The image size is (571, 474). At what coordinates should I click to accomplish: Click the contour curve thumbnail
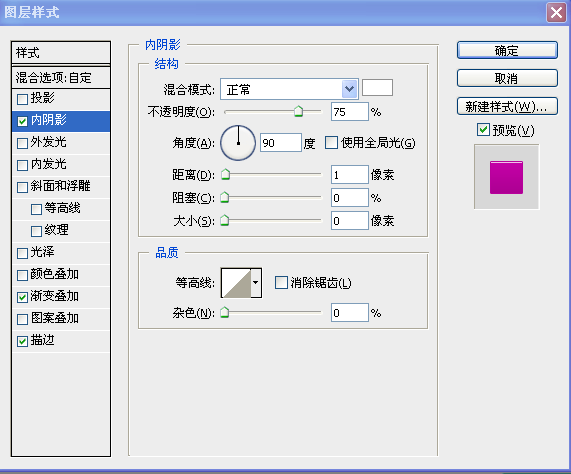point(236,283)
